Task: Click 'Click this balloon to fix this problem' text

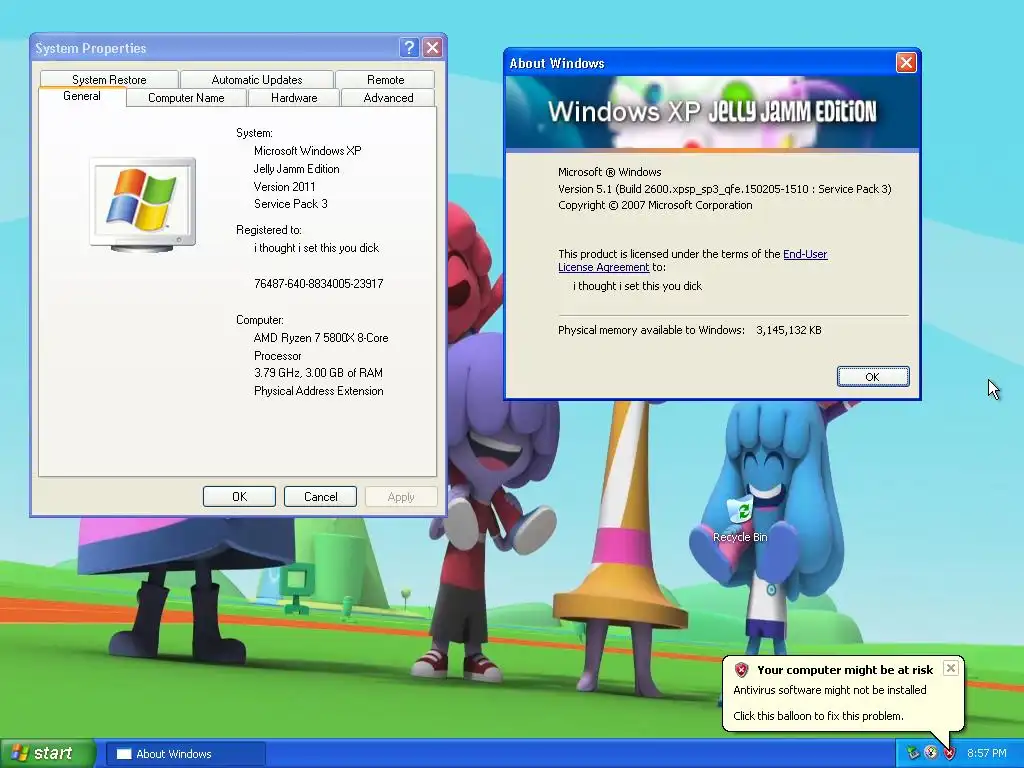Action: 818,716
